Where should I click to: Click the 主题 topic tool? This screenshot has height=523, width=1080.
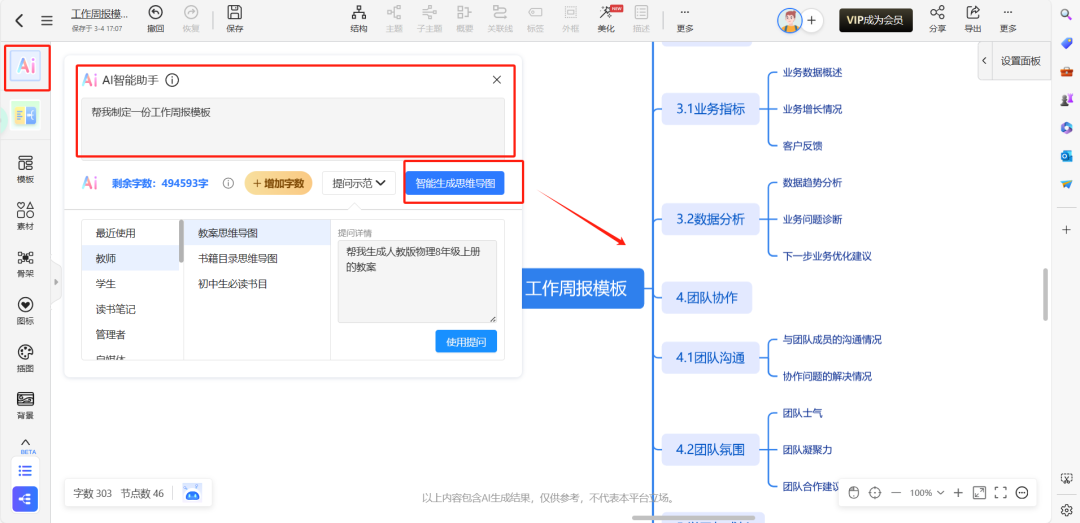[x=394, y=19]
